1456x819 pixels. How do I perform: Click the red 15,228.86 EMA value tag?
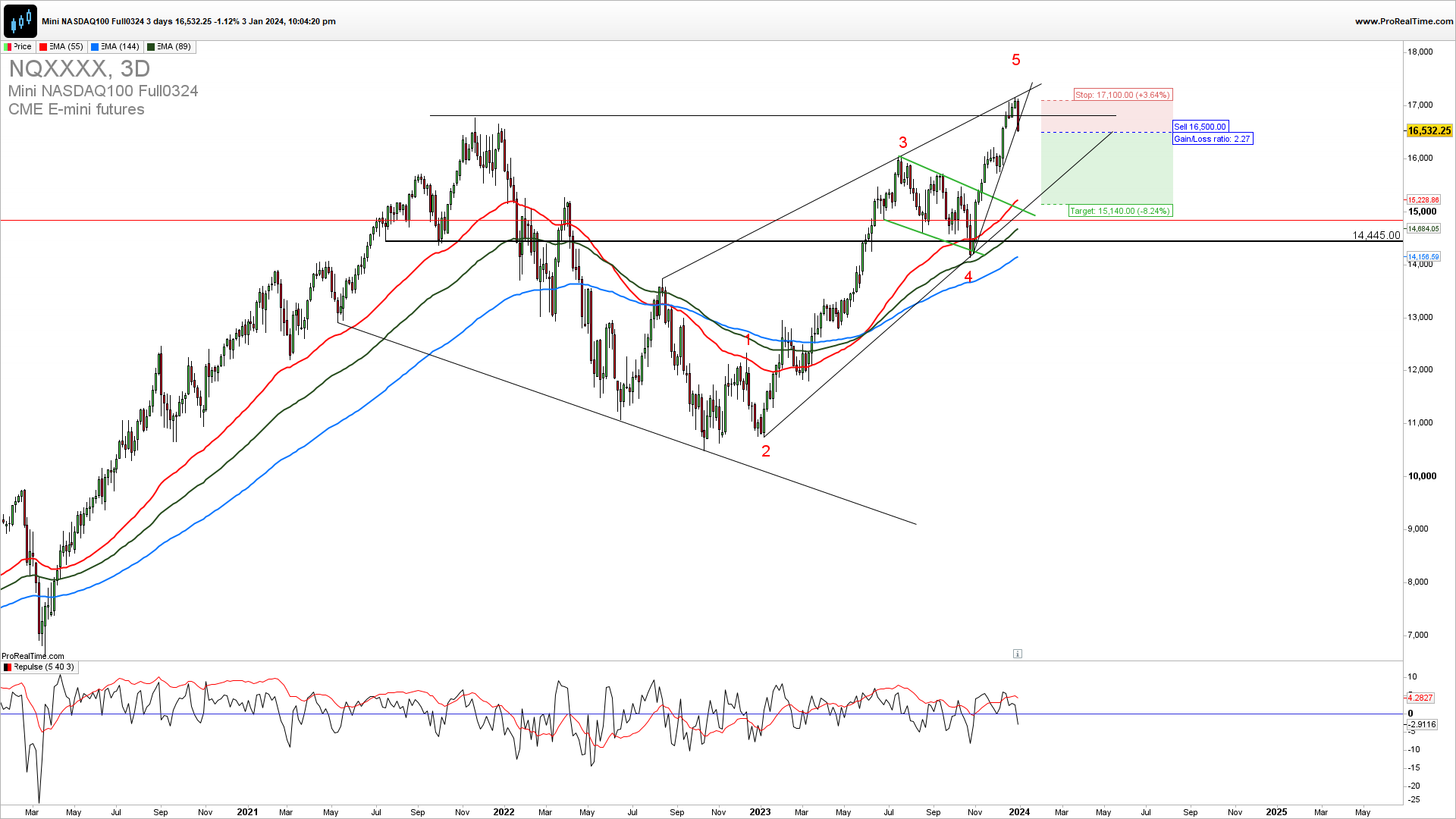pos(1423,200)
